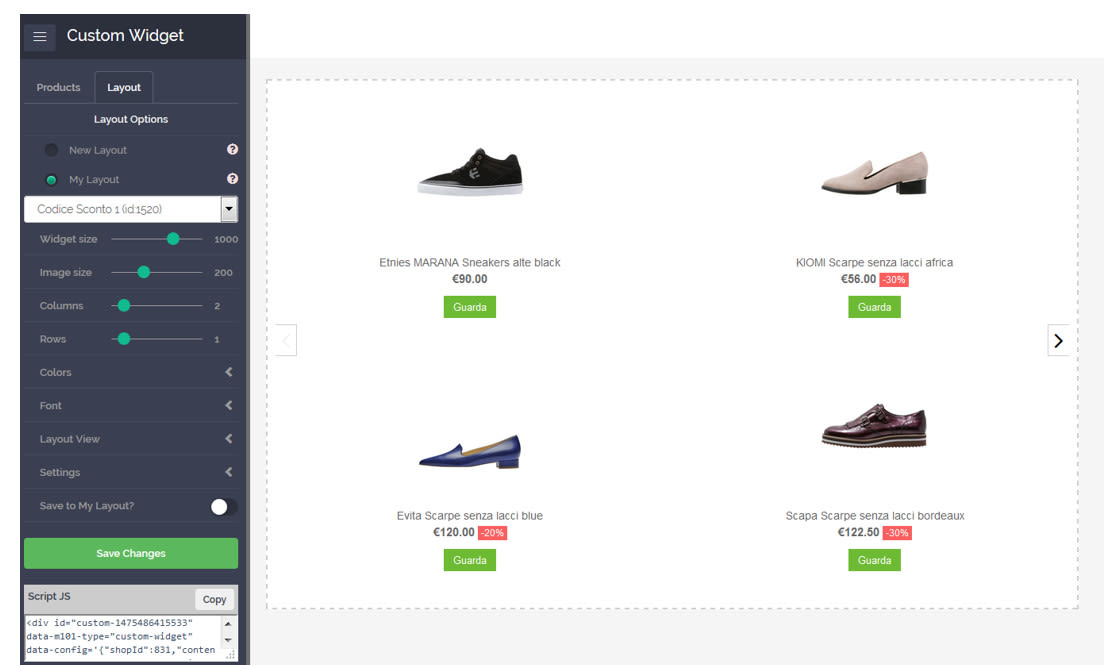Expand the Settings section
The image size is (1119, 665).
pos(131,472)
